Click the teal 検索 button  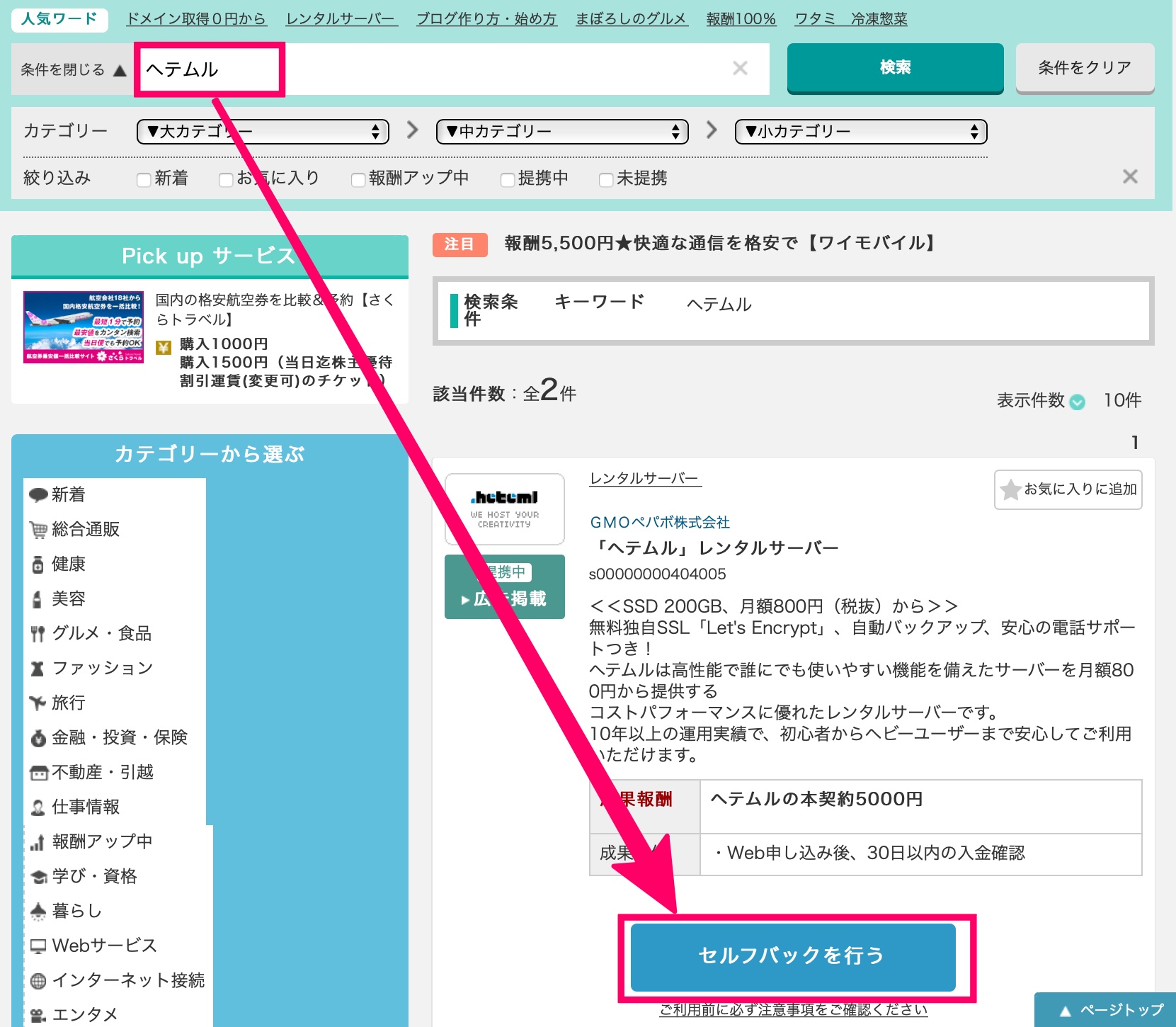pyautogui.click(x=896, y=68)
